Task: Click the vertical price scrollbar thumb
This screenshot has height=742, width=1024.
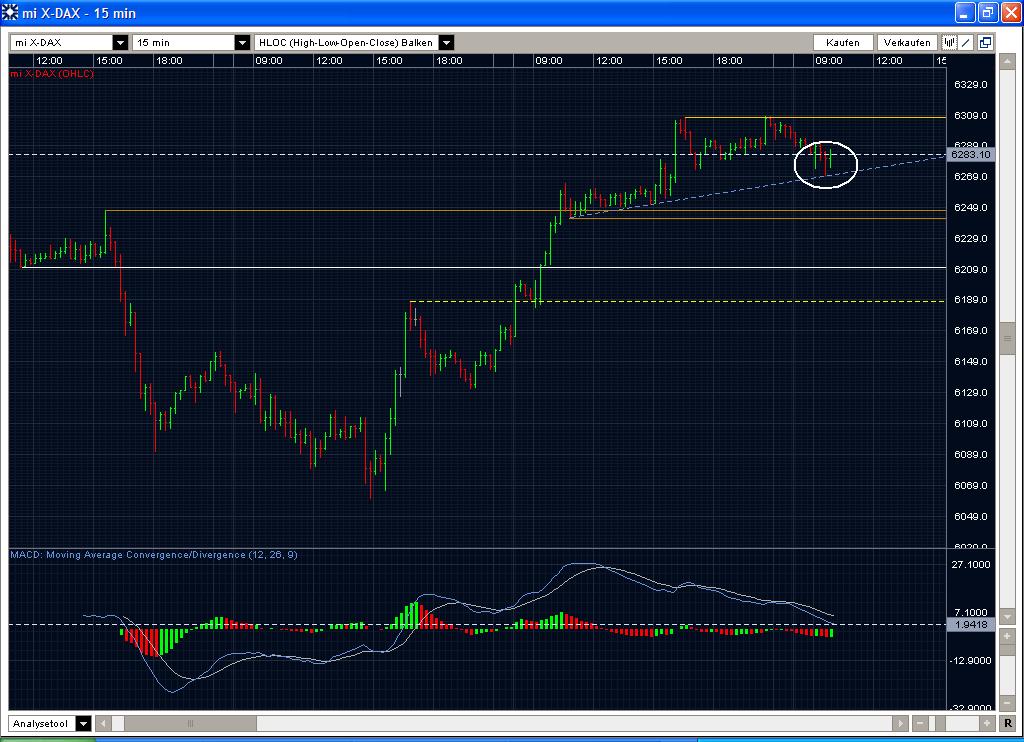Action: pos(1007,338)
